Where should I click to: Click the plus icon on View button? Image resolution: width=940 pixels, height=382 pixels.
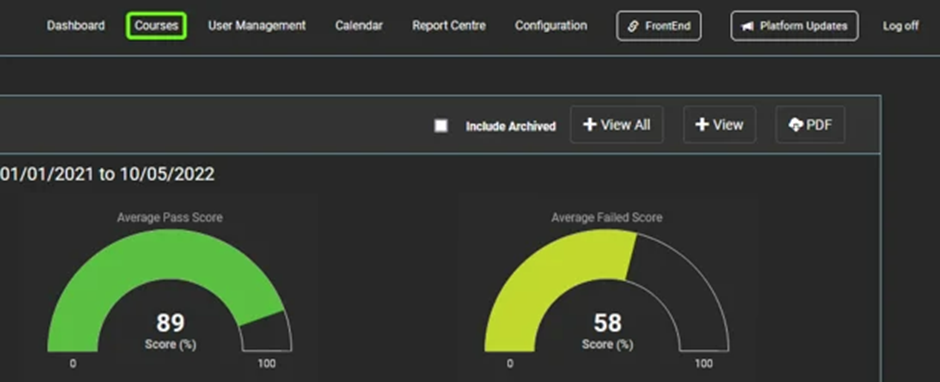[x=702, y=124]
